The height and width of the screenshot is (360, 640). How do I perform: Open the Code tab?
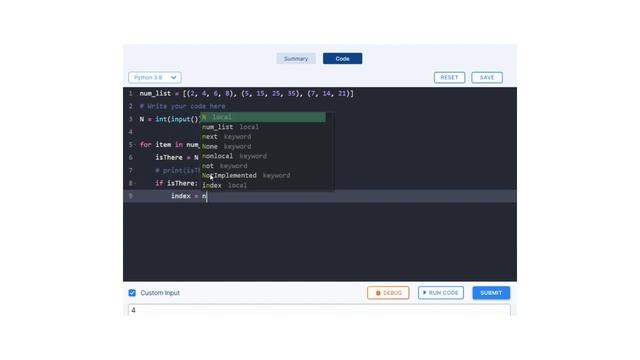(x=342, y=58)
